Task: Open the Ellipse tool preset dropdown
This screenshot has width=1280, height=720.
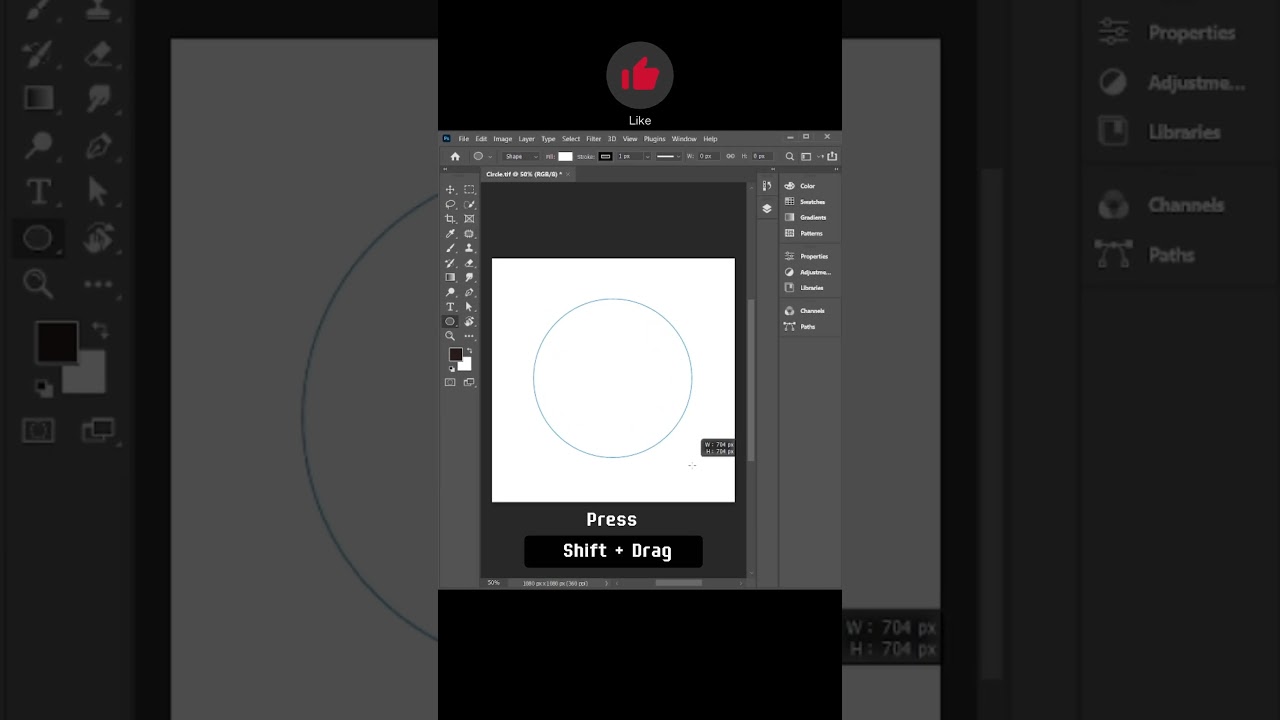Action: (x=490, y=157)
